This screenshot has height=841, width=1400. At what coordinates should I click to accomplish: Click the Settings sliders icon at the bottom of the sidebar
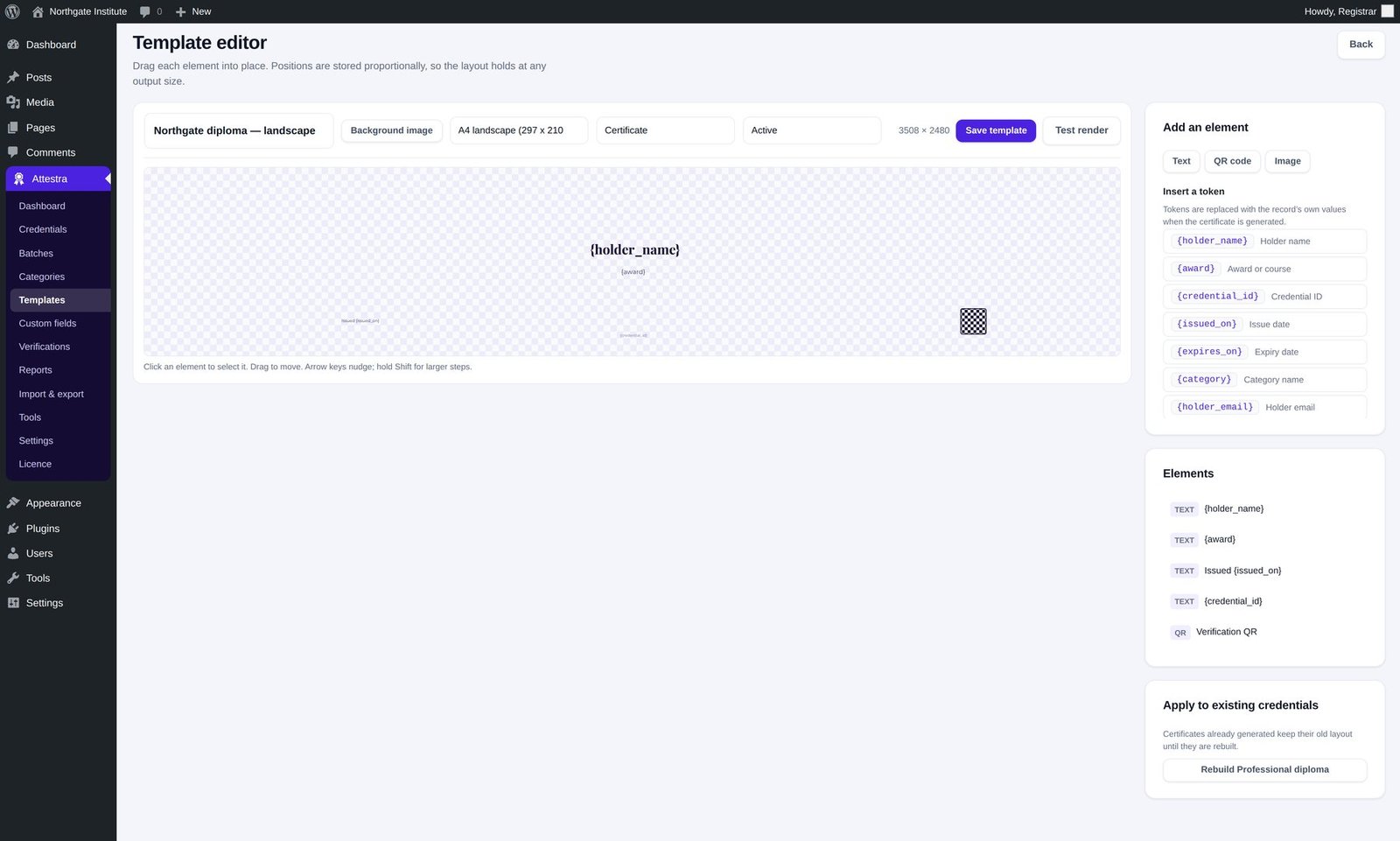click(x=13, y=603)
